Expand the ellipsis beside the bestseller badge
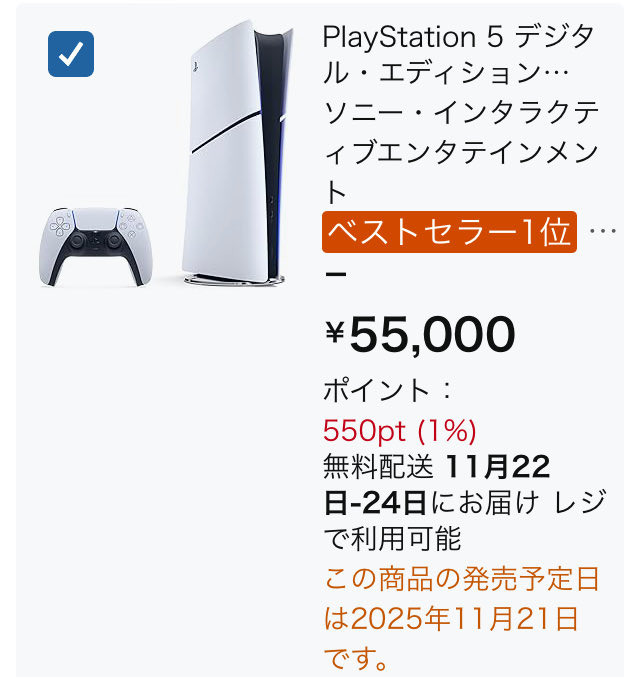The width and height of the screenshot is (640, 677). click(x=604, y=233)
